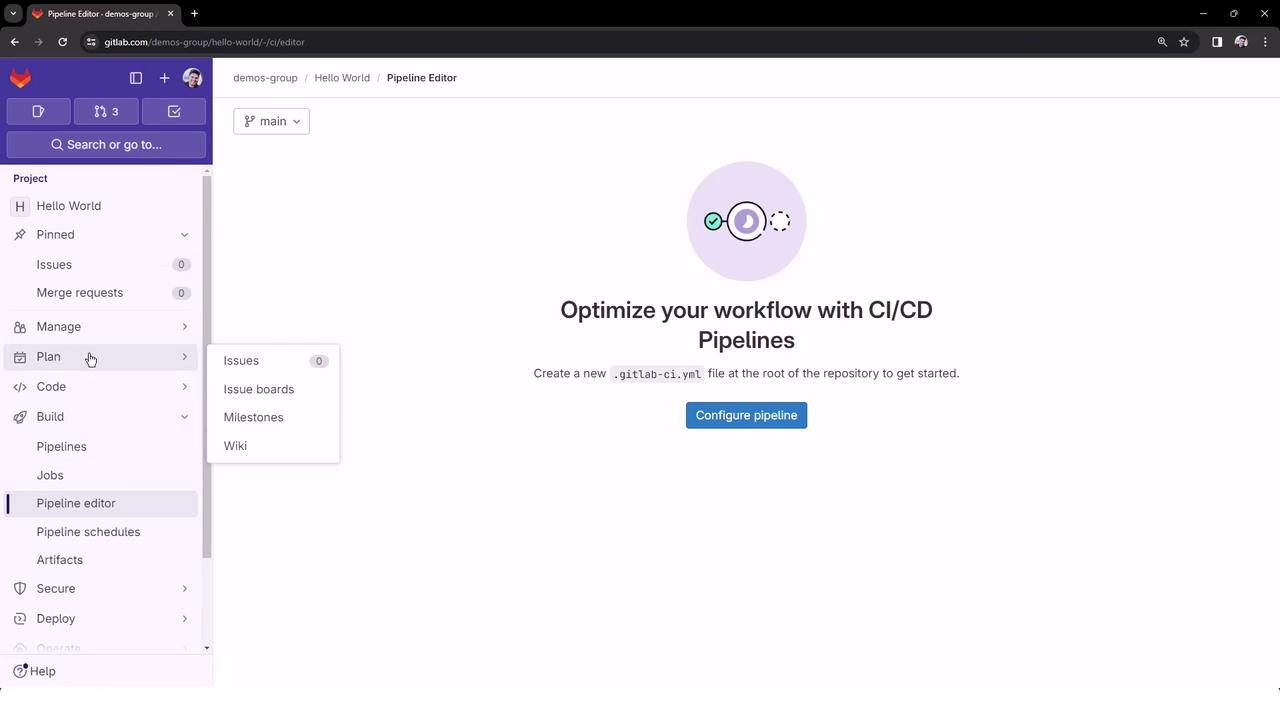Go to demos-group breadcrumb
This screenshot has height=720, width=1280.
pyautogui.click(x=265, y=78)
